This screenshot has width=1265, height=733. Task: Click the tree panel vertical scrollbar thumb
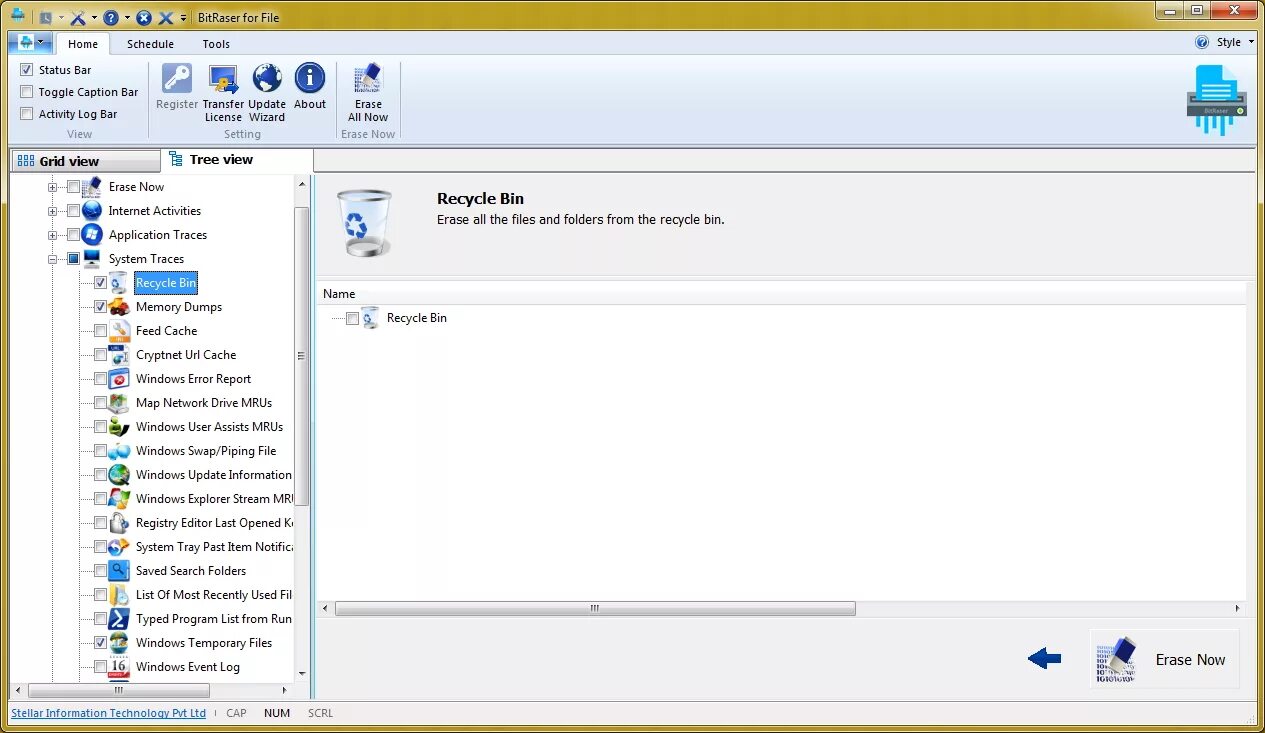[302, 356]
